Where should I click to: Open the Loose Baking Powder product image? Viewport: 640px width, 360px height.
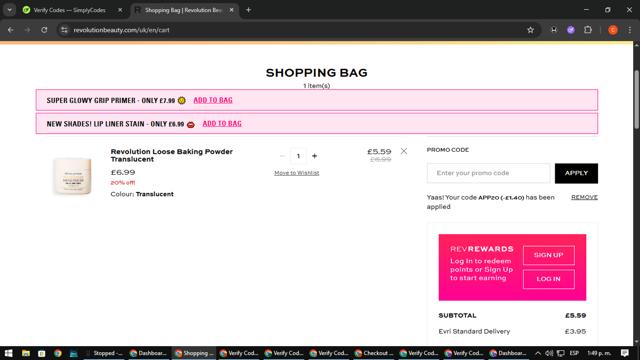[x=72, y=176]
